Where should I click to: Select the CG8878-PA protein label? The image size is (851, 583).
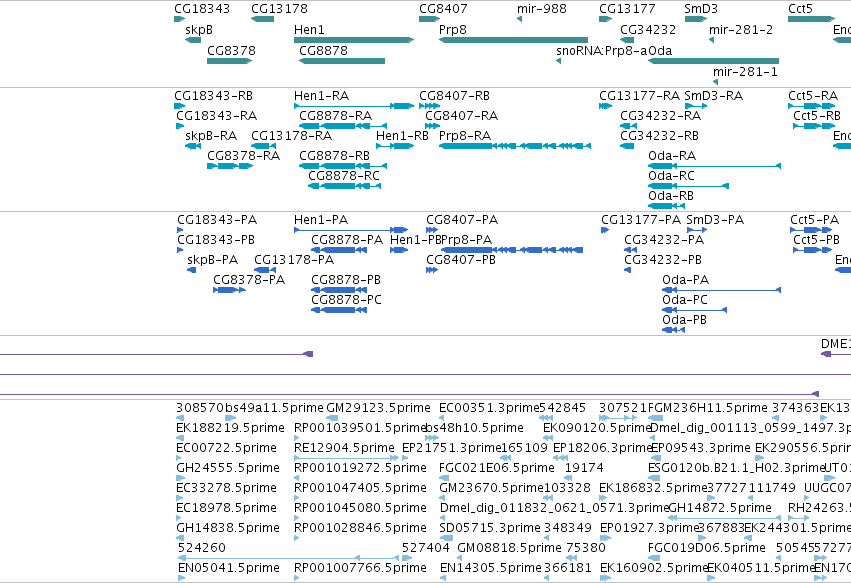point(347,240)
